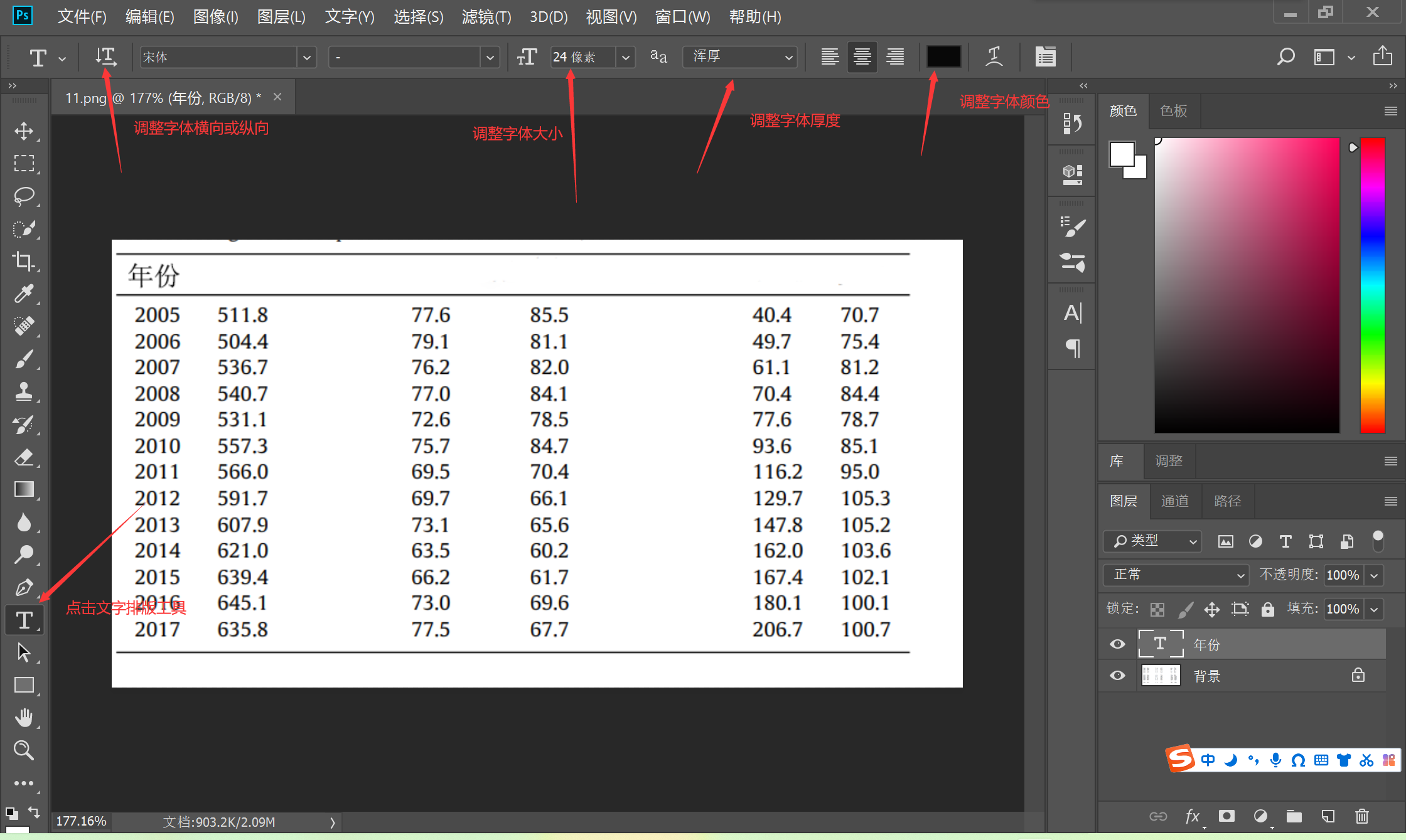Select the Pen tool
The height and width of the screenshot is (840, 1406).
(24, 588)
